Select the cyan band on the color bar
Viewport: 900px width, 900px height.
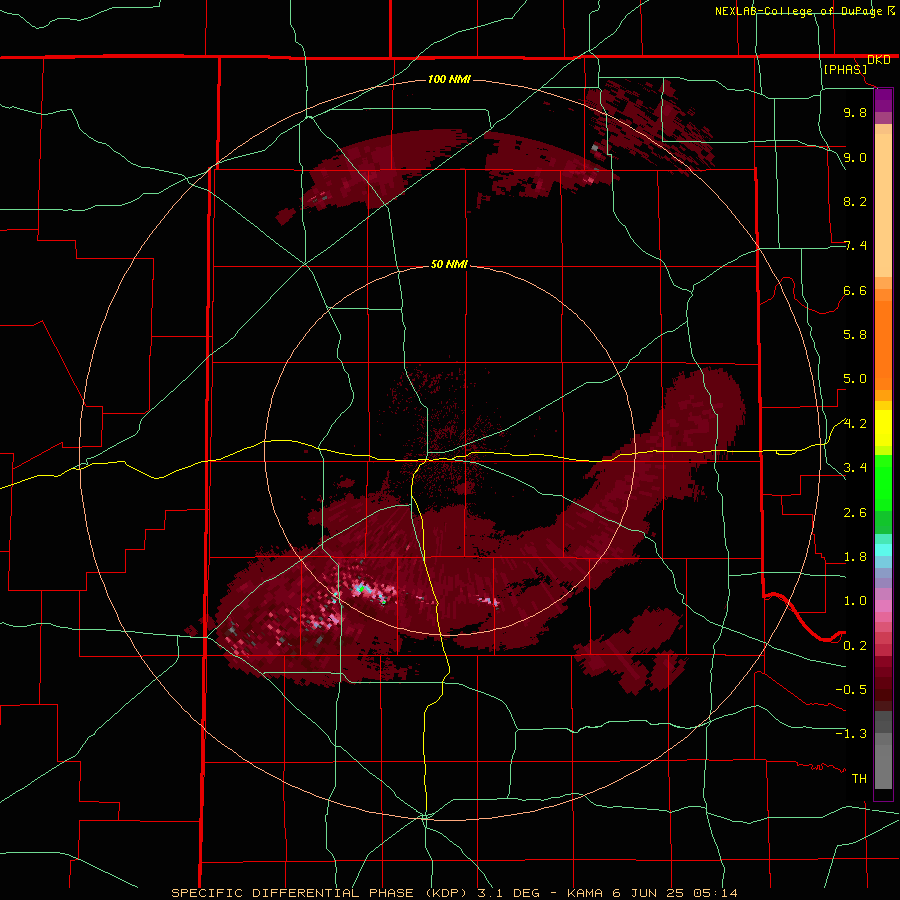point(883,550)
